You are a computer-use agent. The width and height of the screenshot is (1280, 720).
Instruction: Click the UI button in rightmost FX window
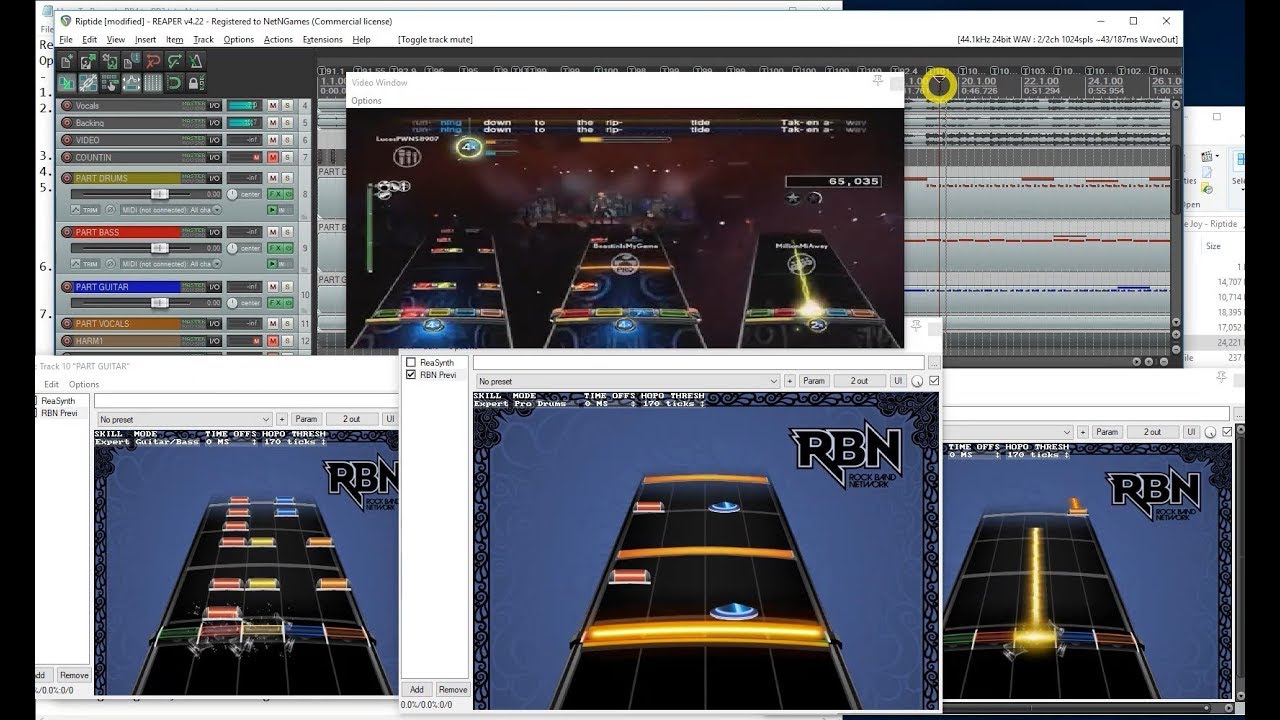[x=1191, y=432]
